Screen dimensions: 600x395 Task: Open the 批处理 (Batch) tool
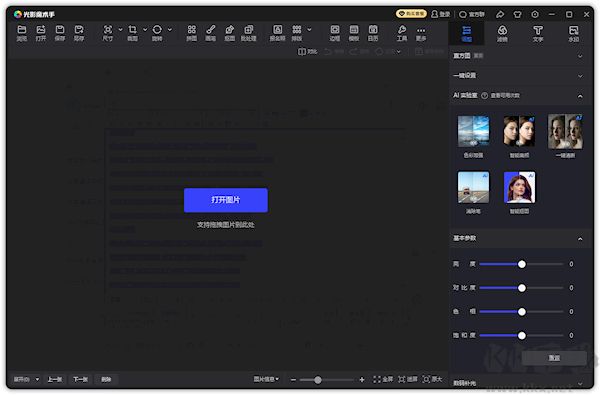[x=248, y=33]
